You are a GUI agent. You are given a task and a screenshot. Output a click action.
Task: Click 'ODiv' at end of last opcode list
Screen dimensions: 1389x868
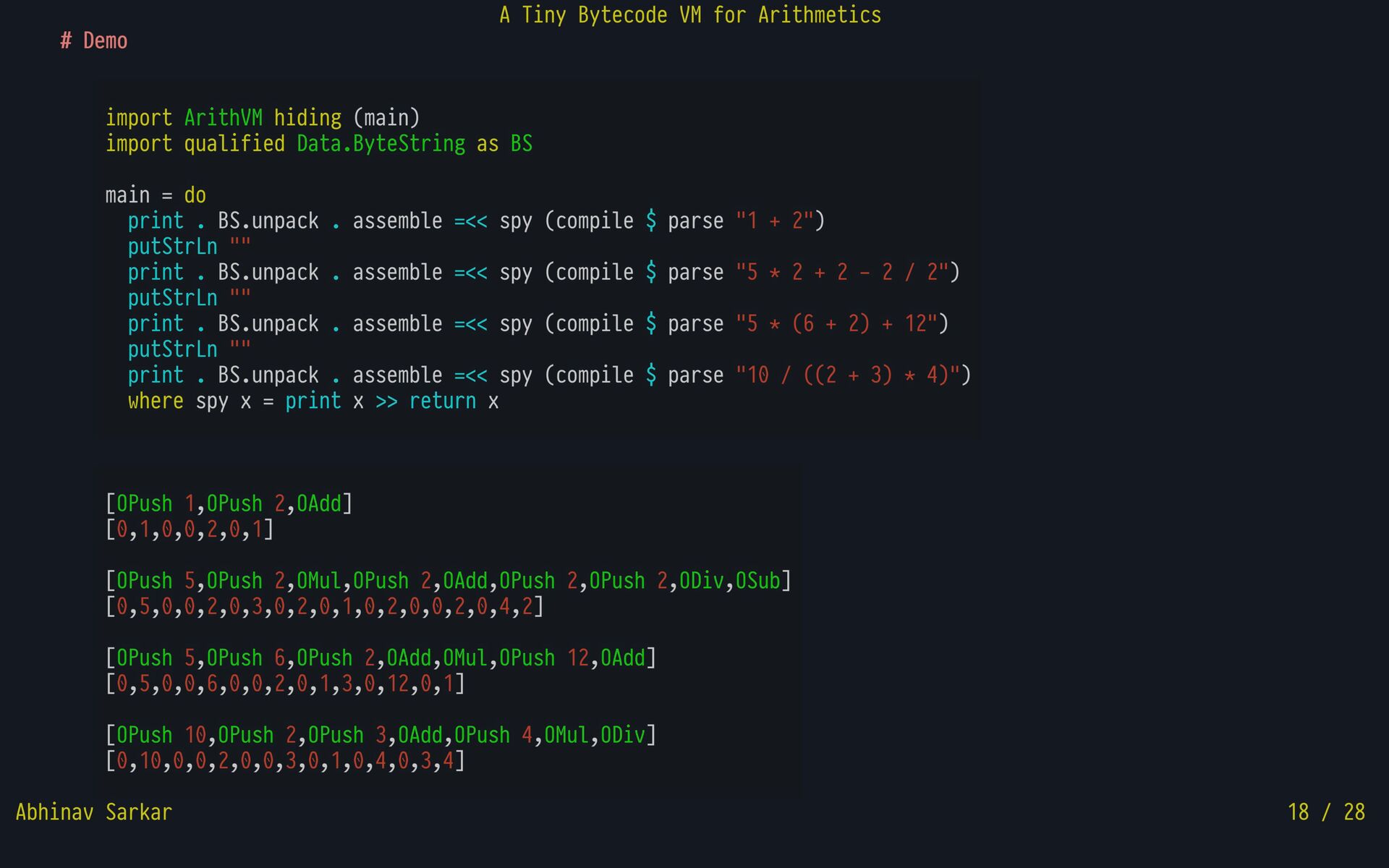coord(622,736)
